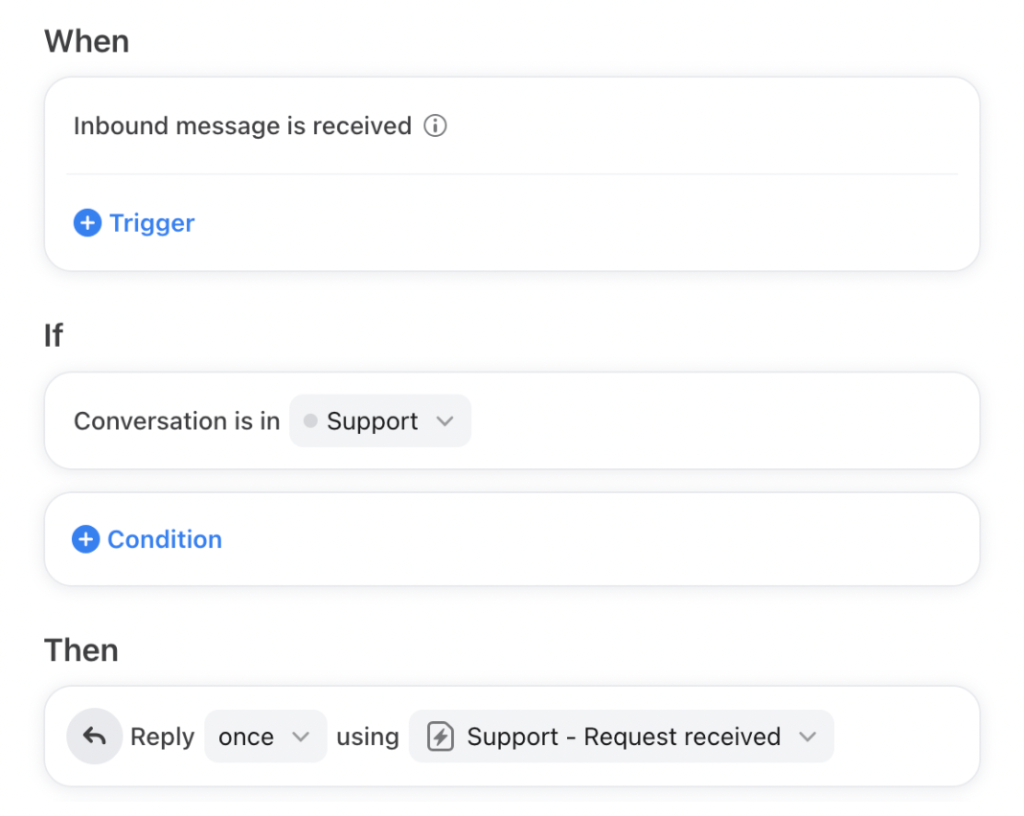This screenshot has height=816, width=1024.
Task: Click the When section heading
Action: (86, 41)
